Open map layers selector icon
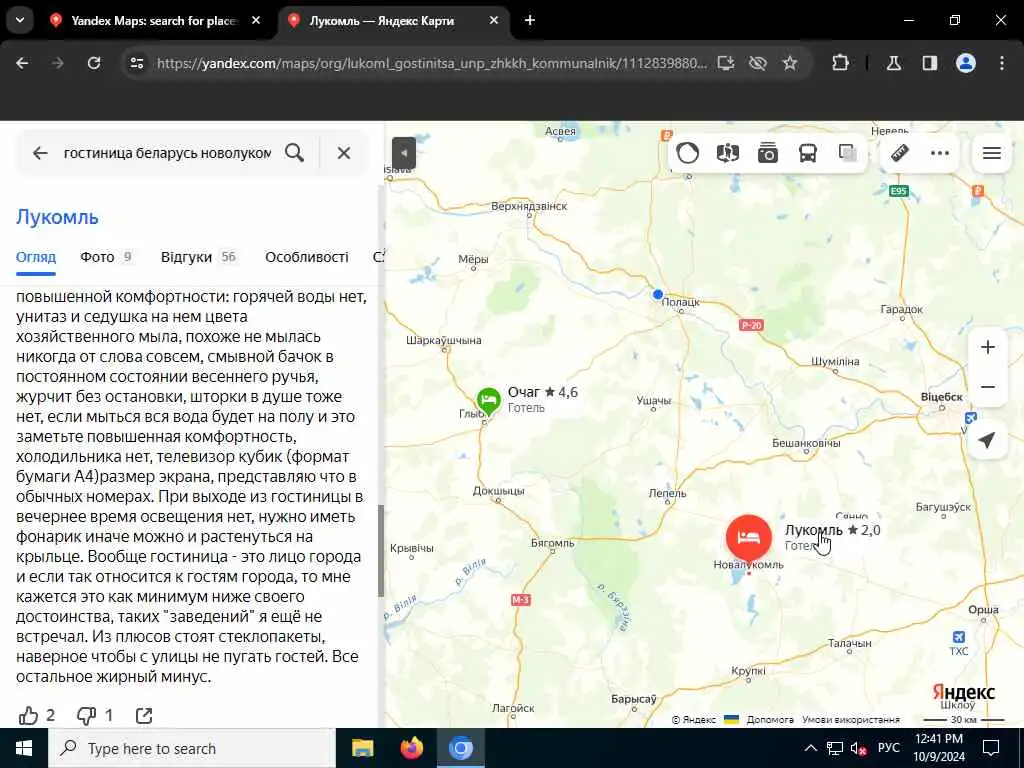The height and width of the screenshot is (768, 1024). tap(848, 153)
